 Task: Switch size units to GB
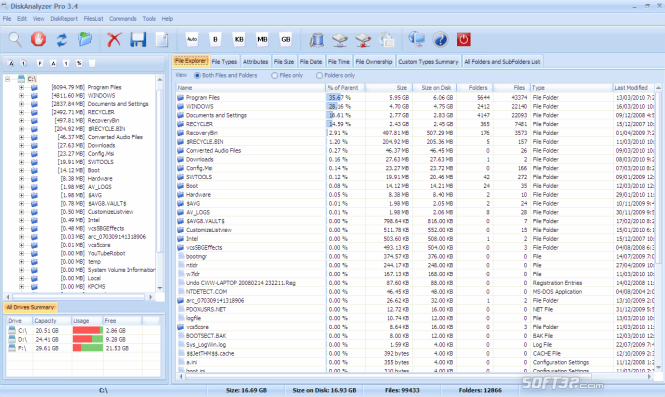286,39
